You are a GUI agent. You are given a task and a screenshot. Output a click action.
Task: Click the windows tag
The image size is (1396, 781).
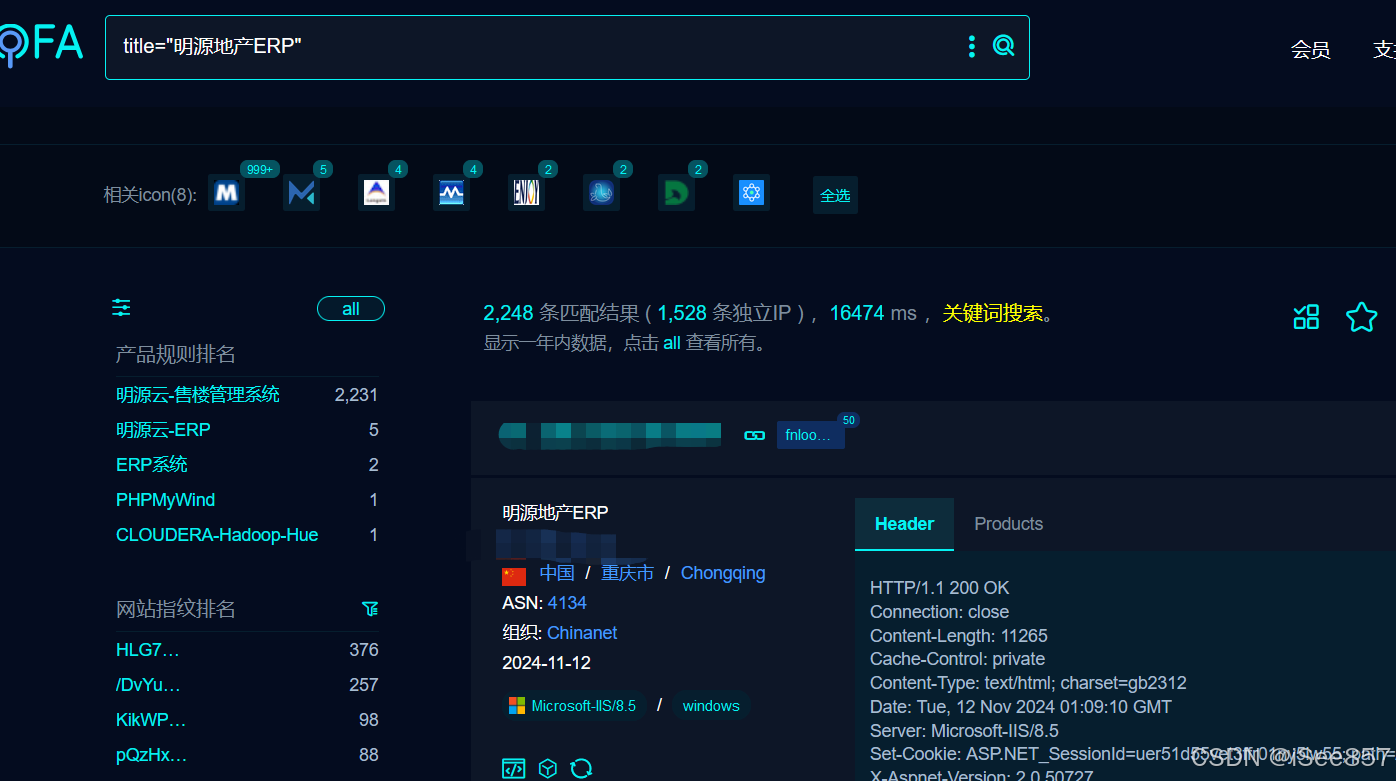point(711,706)
